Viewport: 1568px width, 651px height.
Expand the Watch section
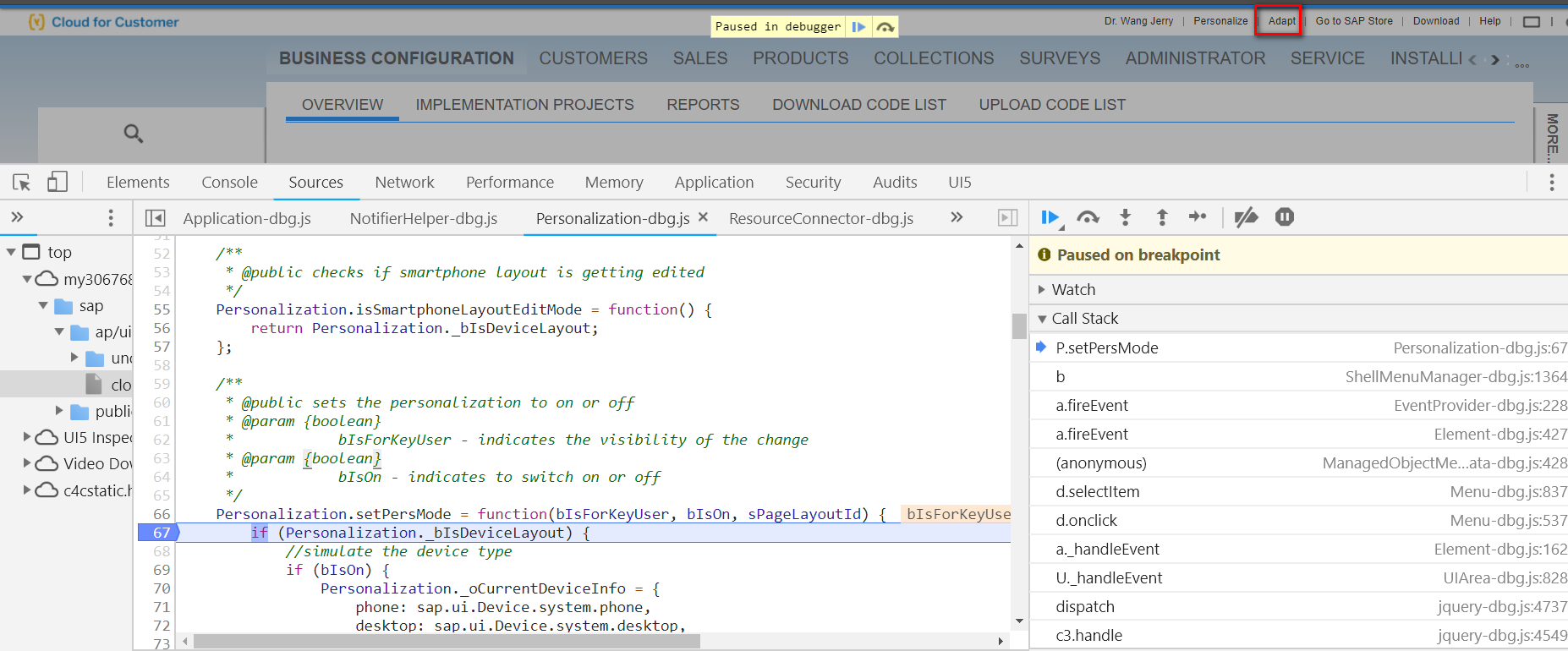(x=1042, y=289)
